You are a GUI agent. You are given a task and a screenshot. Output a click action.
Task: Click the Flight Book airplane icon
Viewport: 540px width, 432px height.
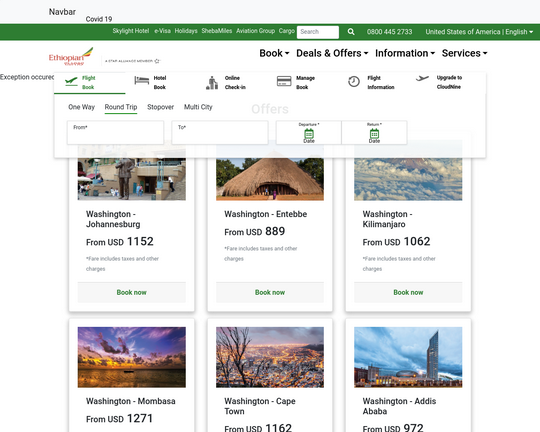71,82
